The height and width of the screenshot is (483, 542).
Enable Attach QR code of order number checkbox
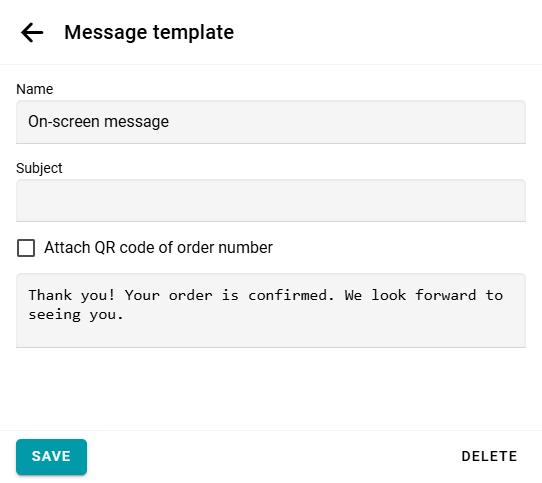click(x=26, y=248)
